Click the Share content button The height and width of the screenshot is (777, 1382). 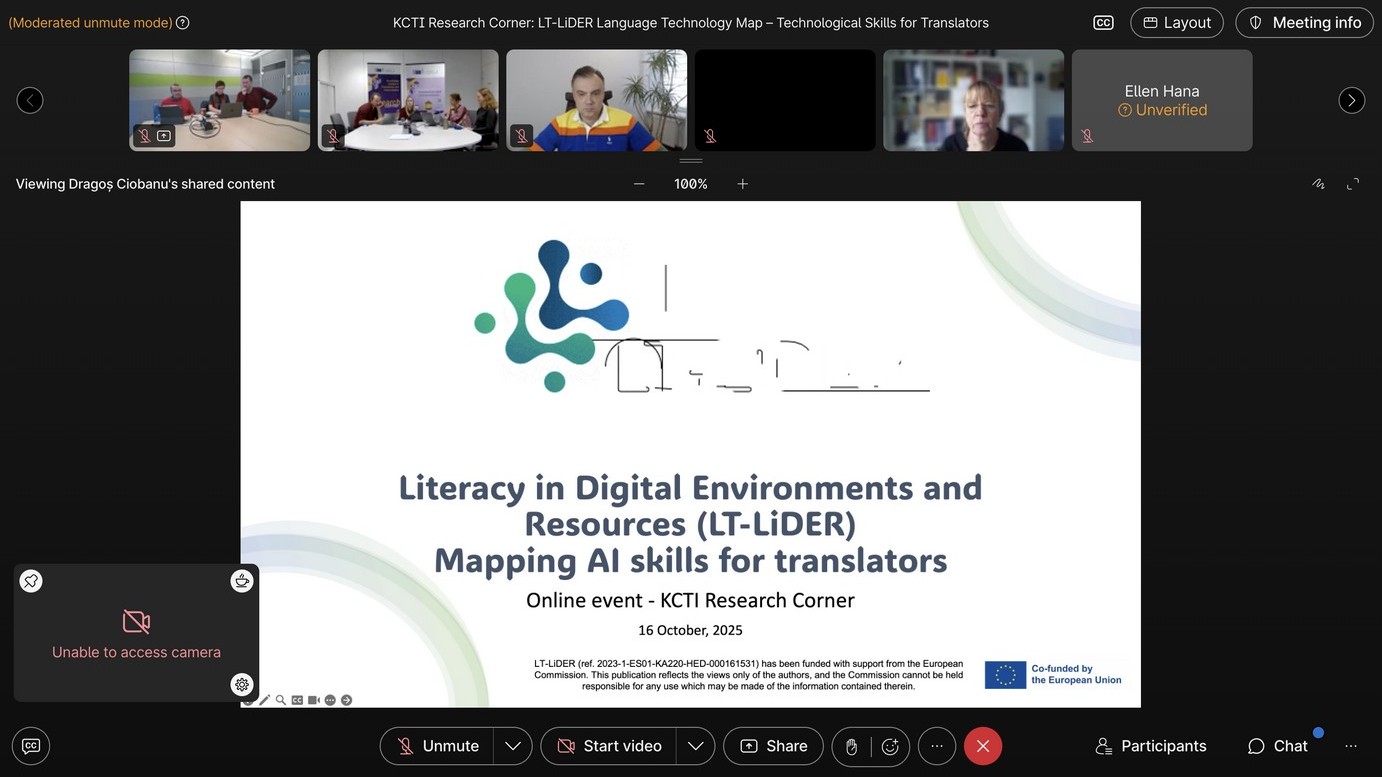pyautogui.click(x=773, y=746)
